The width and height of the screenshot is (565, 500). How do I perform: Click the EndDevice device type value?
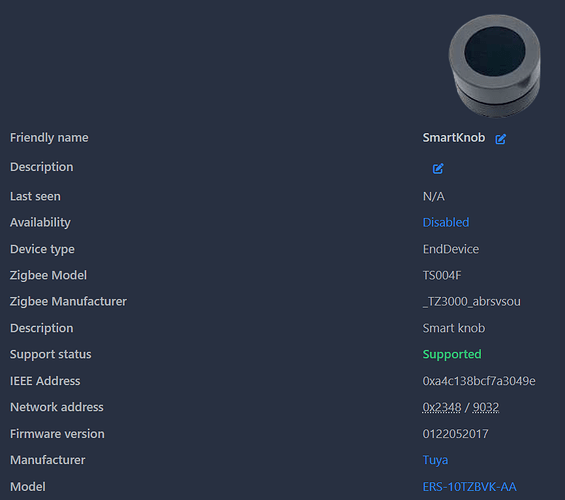(451, 249)
